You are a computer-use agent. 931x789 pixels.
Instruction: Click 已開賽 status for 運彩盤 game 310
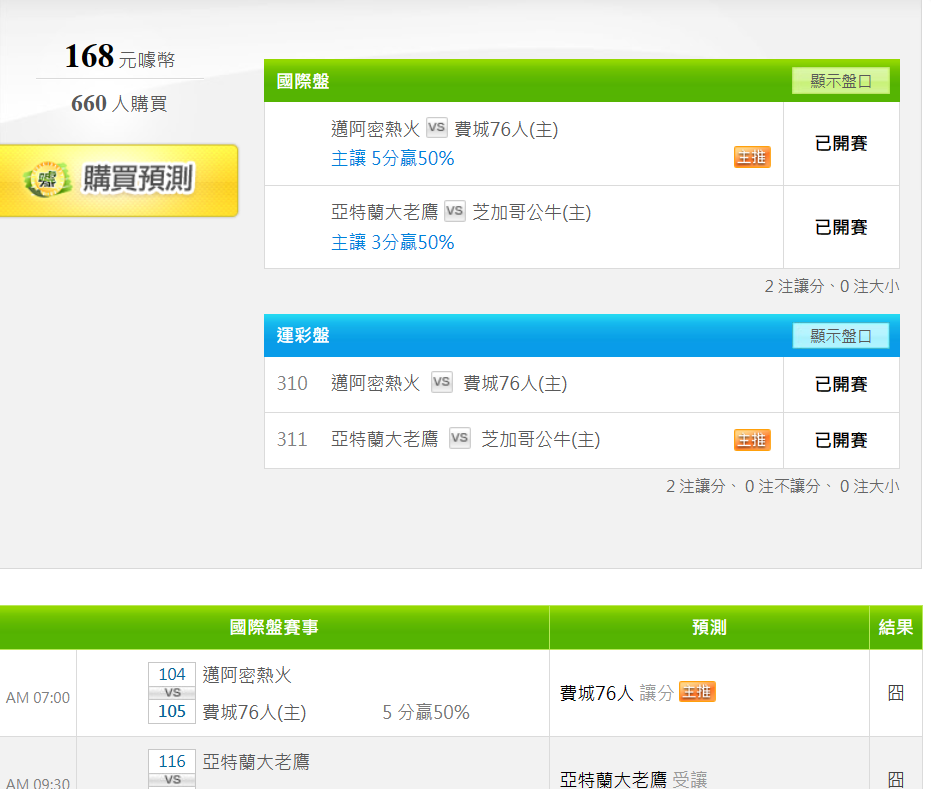coord(841,385)
